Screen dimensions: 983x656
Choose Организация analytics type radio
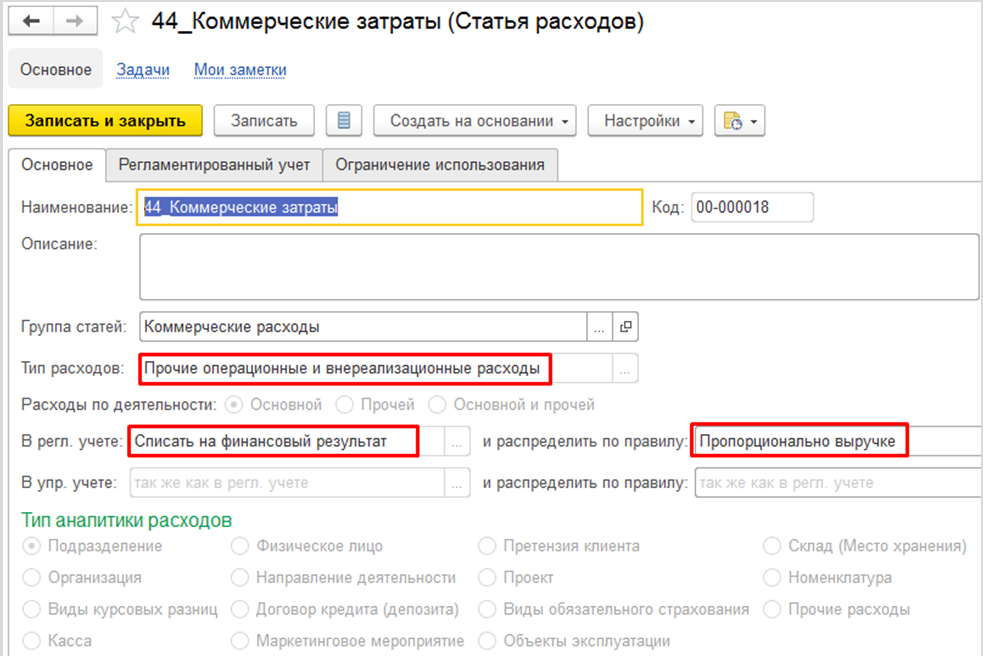tap(32, 578)
